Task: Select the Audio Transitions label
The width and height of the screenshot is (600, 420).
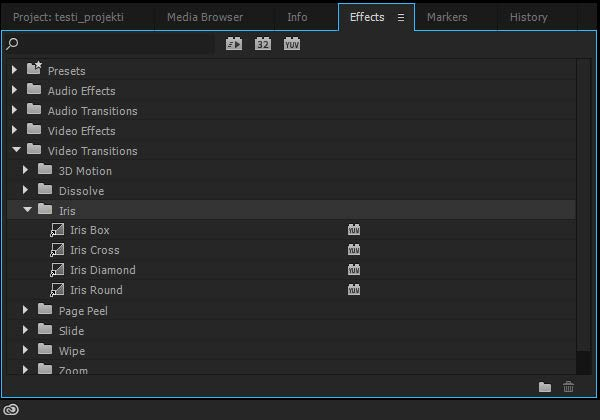Action: pyautogui.click(x=93, y=111)
